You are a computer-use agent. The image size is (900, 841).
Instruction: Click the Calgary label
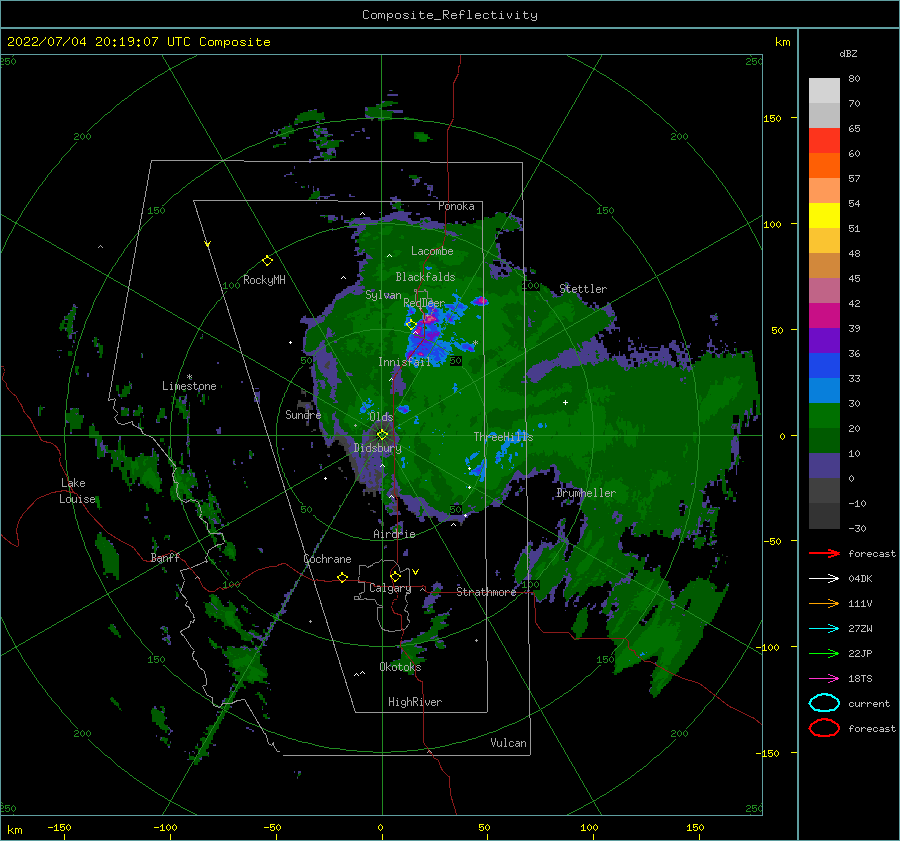click(390, 588)
